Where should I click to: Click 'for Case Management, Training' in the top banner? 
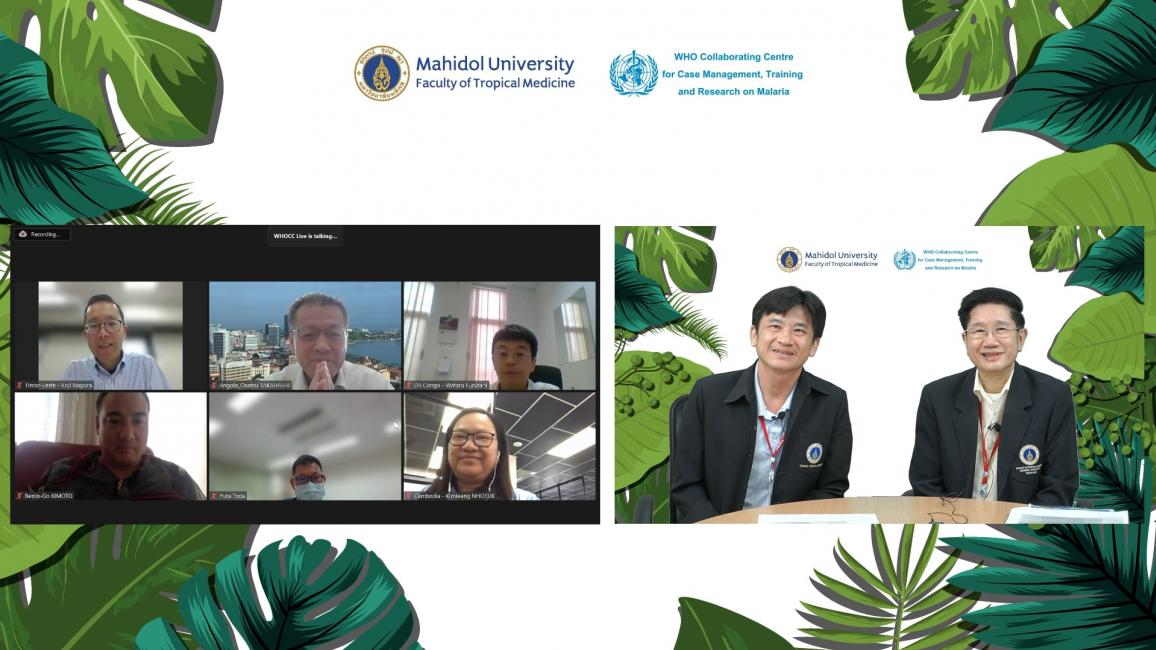732,74
